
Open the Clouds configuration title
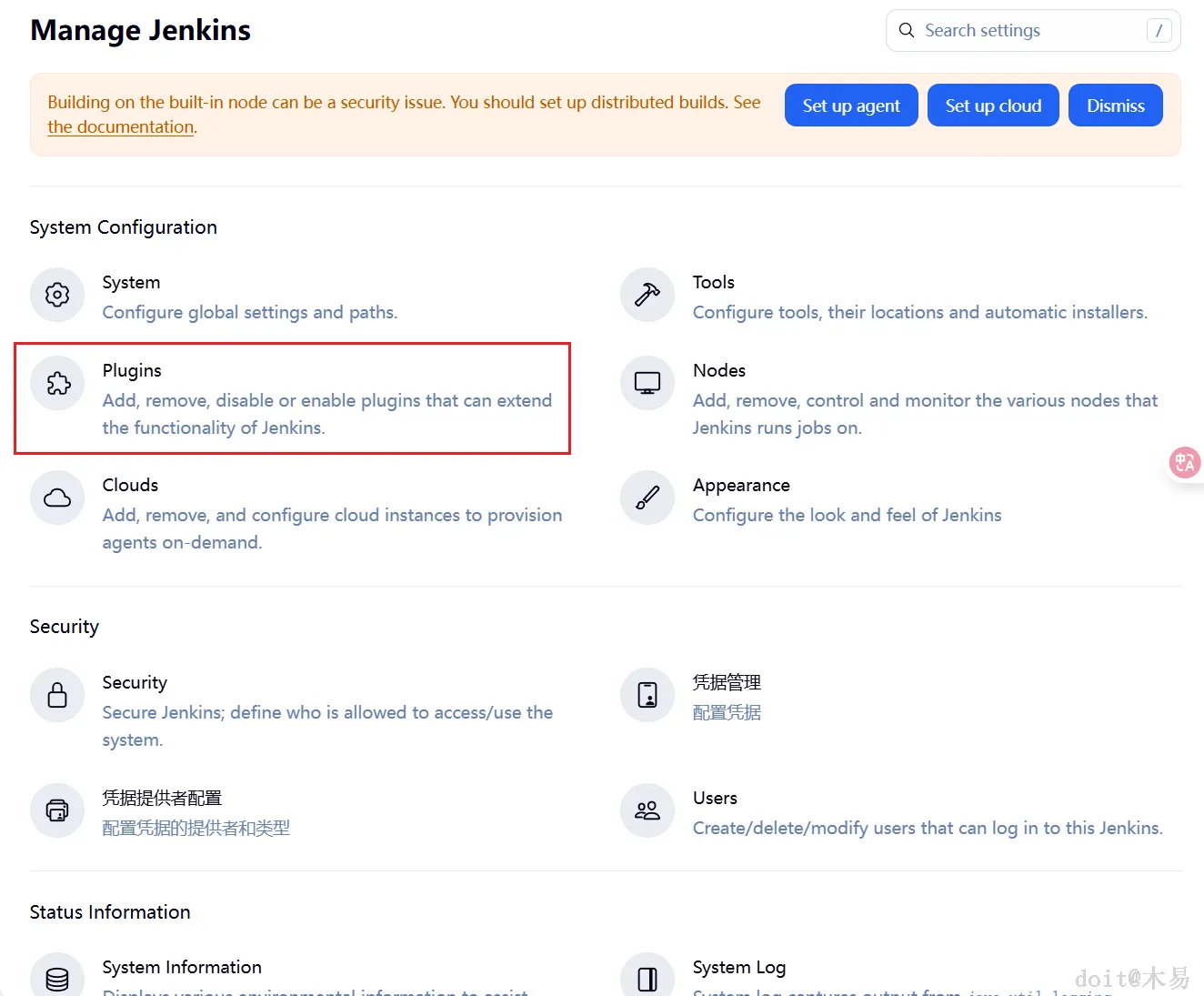(x=130, y=485)
